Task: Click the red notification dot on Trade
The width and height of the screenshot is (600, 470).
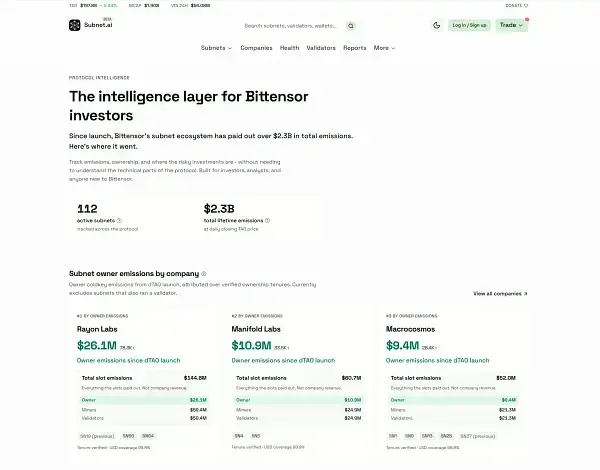Action: (x=527, y=20)
